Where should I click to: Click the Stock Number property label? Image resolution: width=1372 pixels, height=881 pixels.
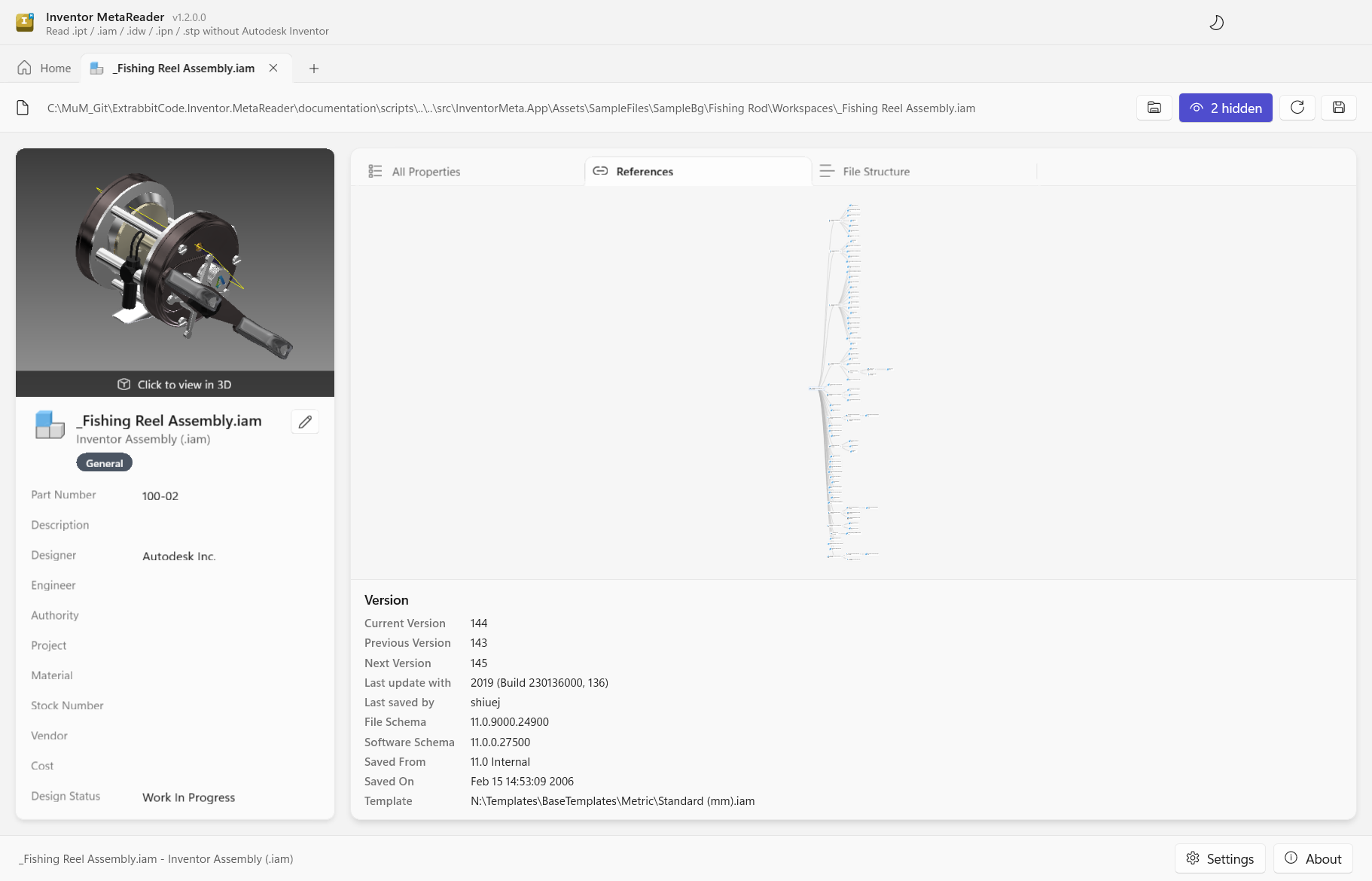point(67,706)
